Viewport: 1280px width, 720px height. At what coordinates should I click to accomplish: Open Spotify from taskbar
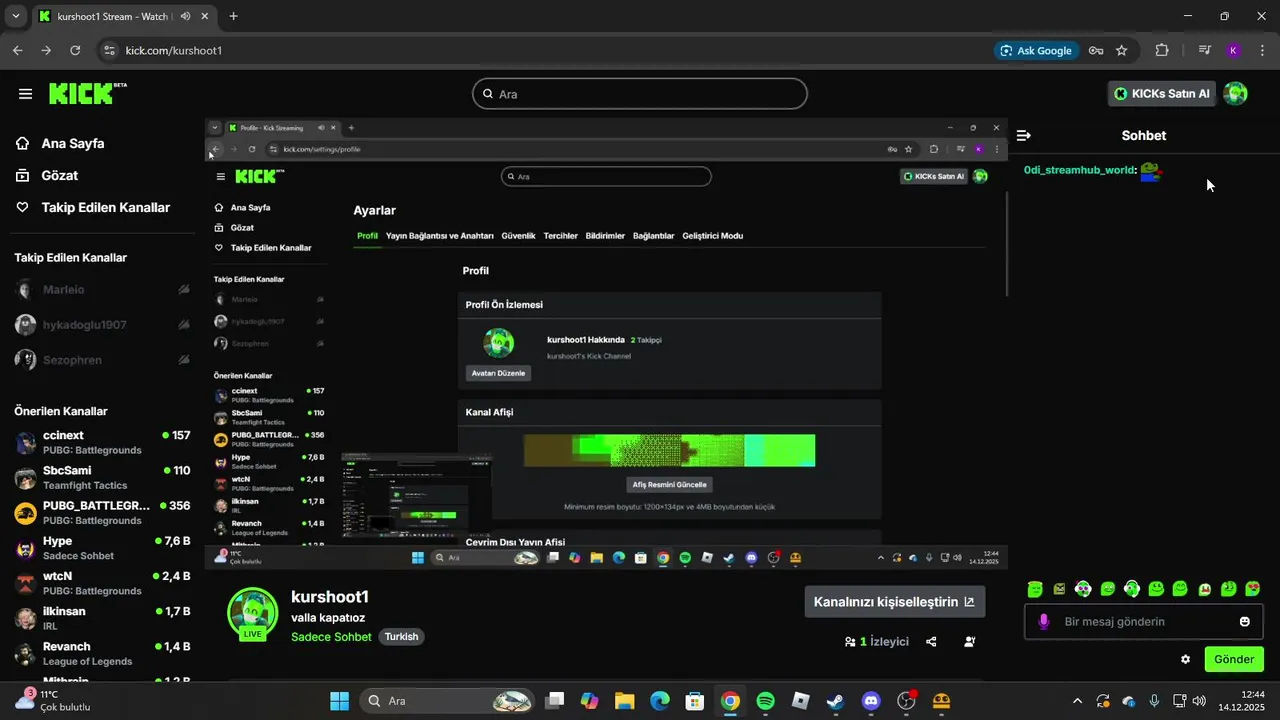click(766, 701)
